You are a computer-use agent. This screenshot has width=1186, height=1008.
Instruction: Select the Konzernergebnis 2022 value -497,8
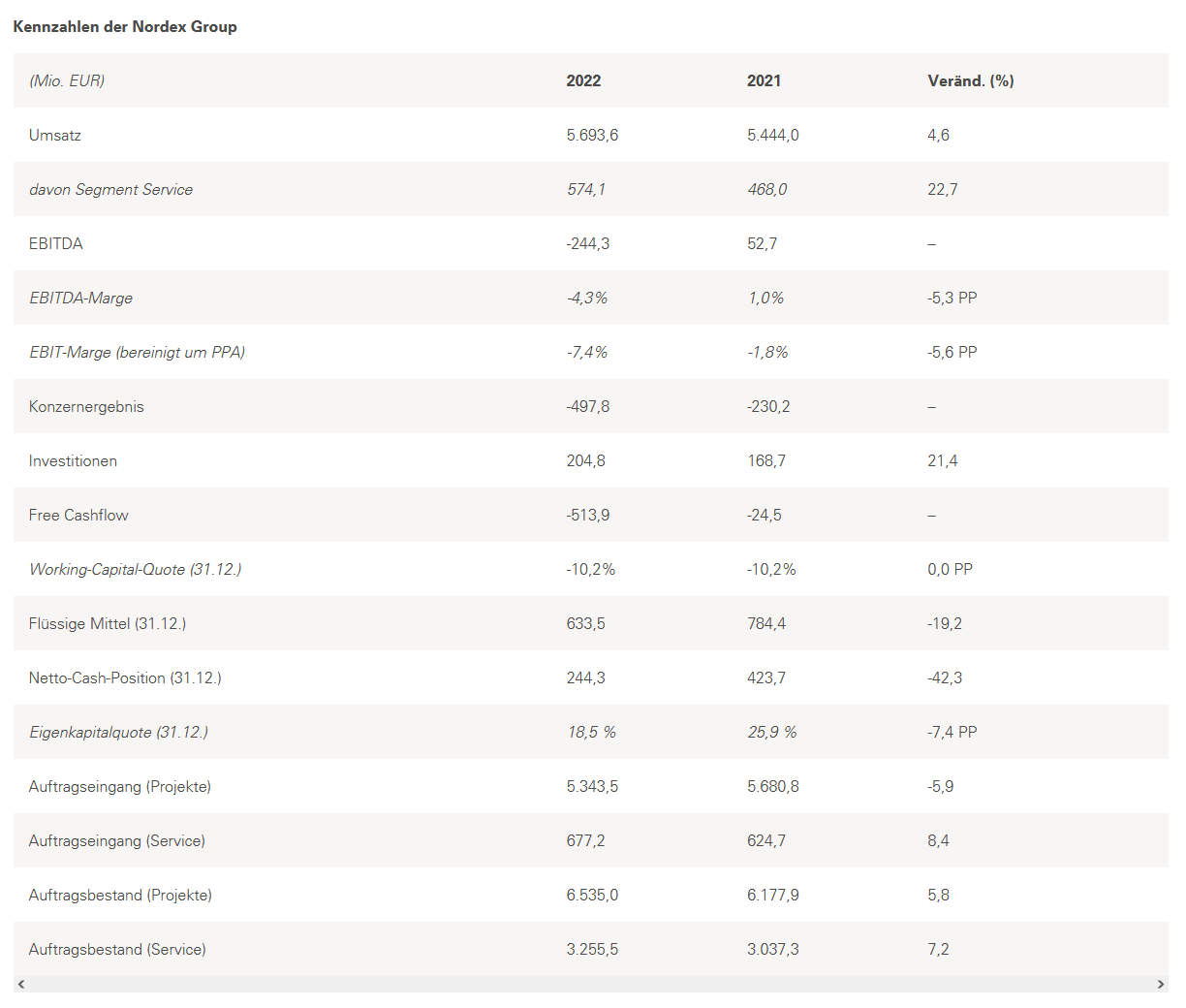coord(588,407)
